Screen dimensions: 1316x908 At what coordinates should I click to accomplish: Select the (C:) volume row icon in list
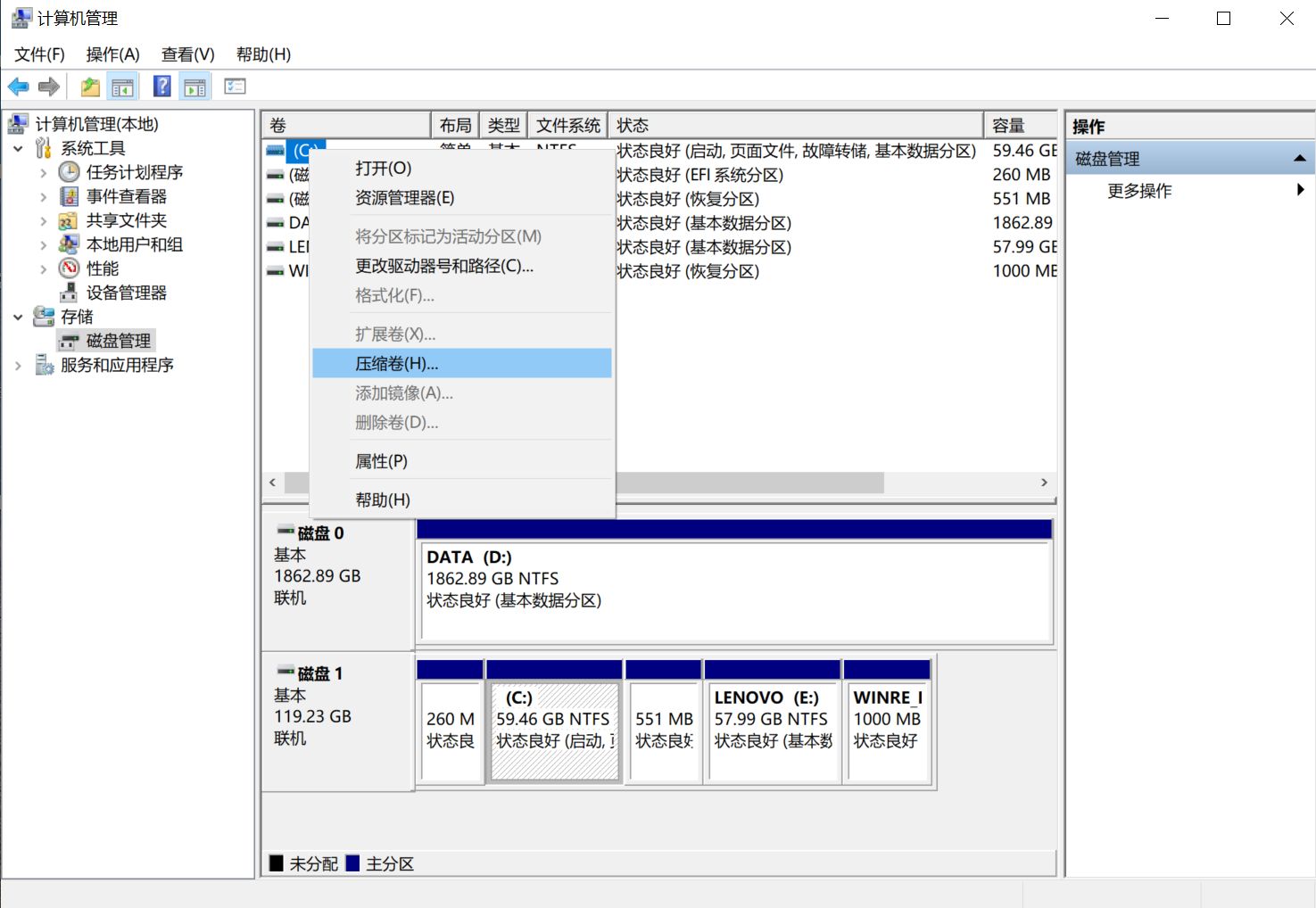click(275, 151)
